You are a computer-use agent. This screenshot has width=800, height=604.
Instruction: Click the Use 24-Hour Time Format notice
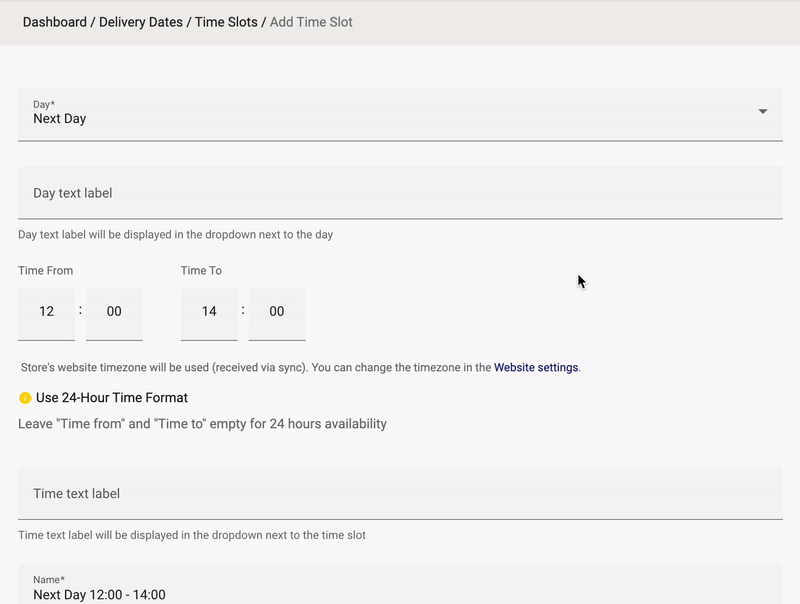tap(112, 398)
